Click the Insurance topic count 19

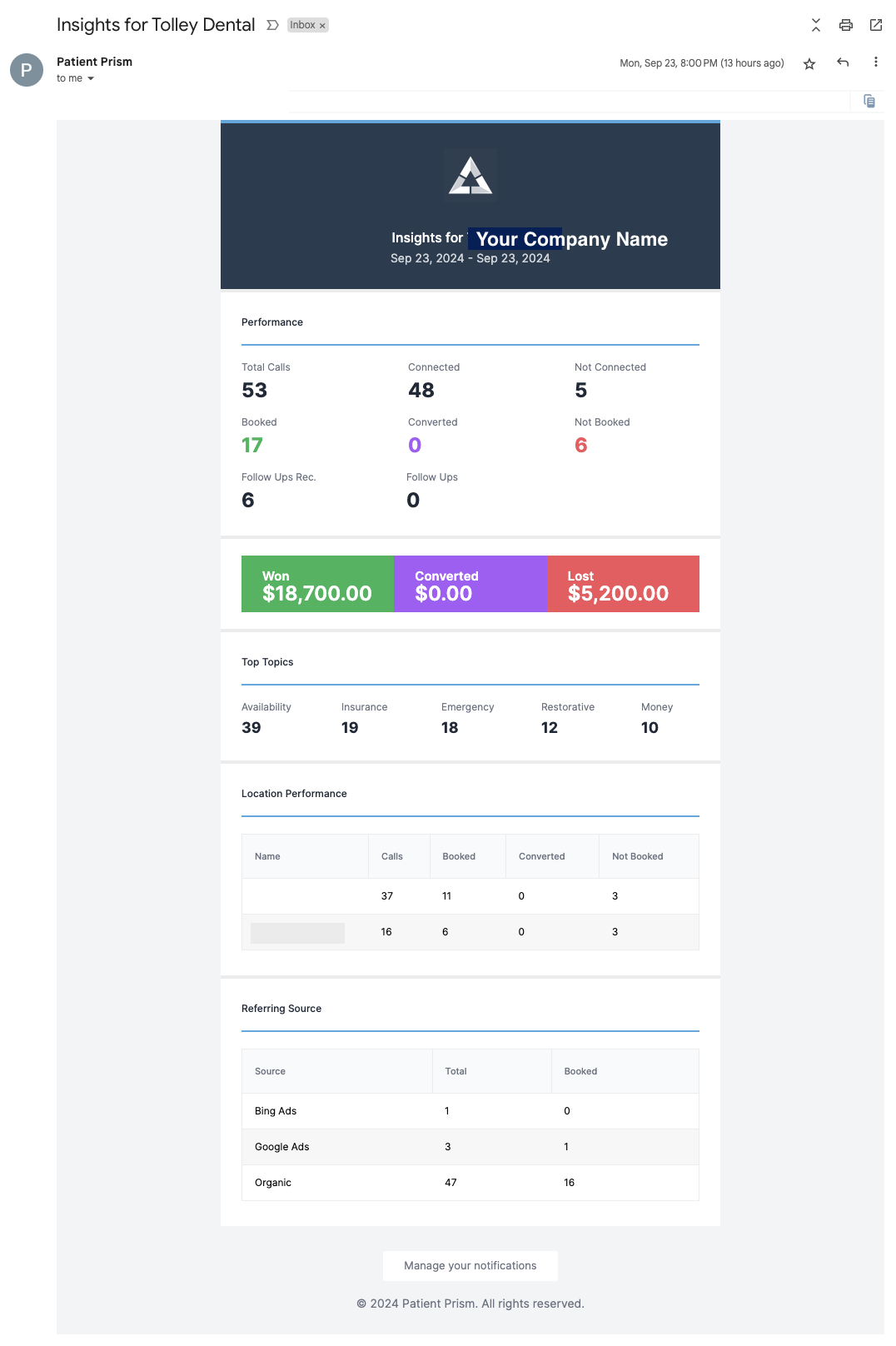pyautogui.click(x=350, y=728)
